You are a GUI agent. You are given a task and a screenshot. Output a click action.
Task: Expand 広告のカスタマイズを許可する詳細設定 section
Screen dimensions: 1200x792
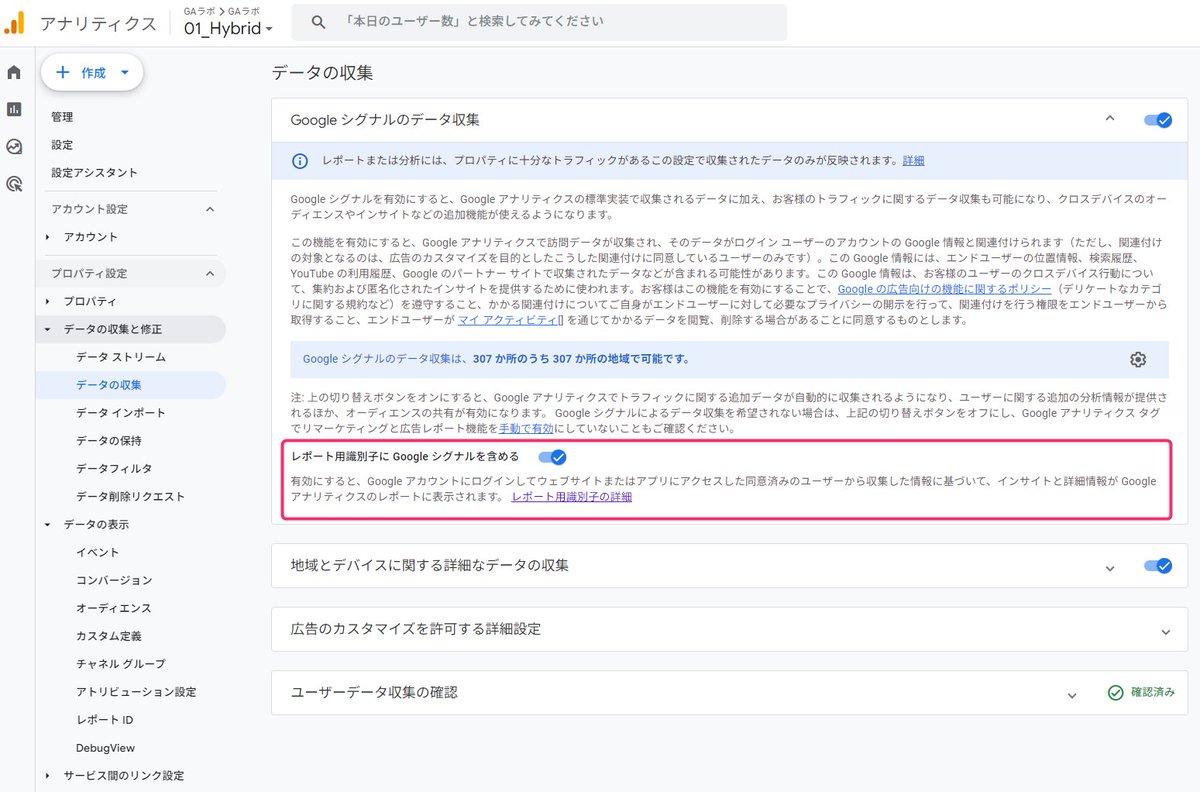(1165, 631)
